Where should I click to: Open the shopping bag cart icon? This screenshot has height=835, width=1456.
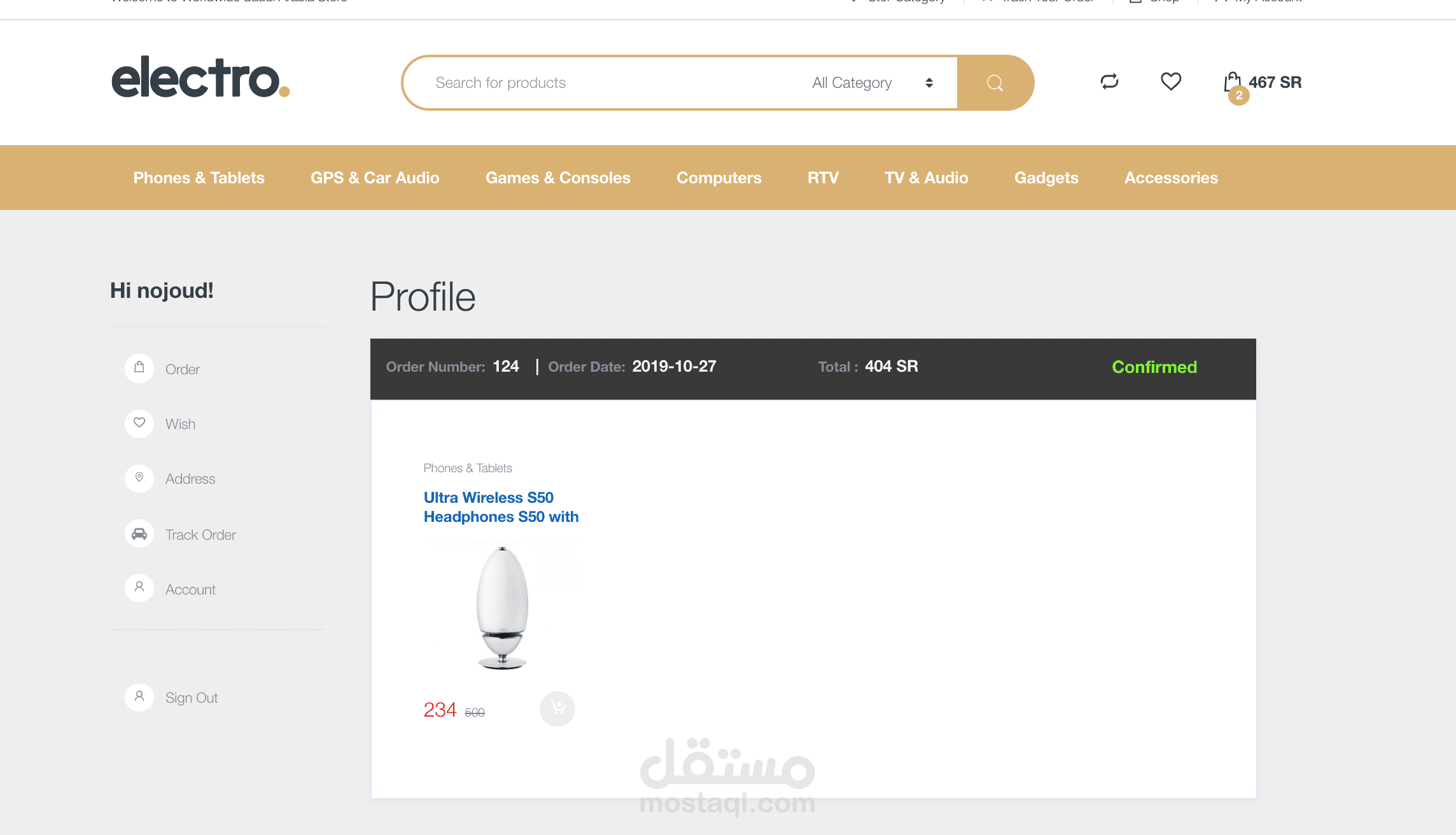1233,83
